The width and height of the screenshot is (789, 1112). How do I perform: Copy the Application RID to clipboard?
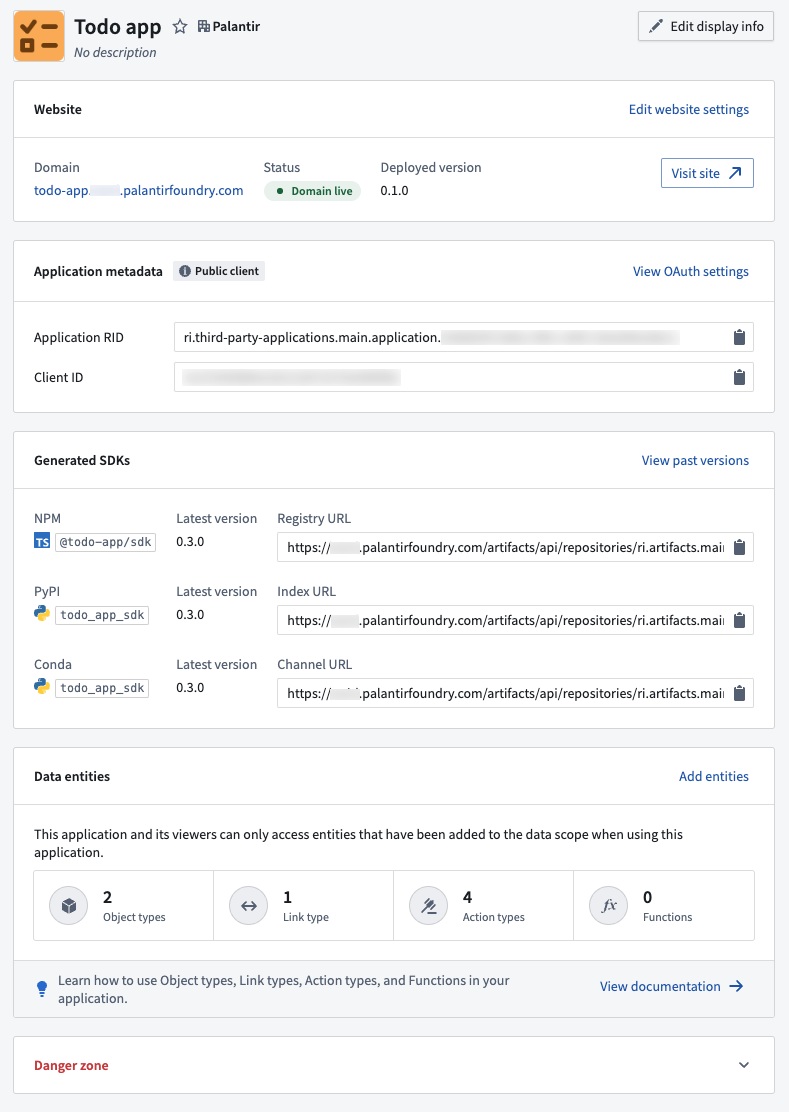click(x=739, y=338)
